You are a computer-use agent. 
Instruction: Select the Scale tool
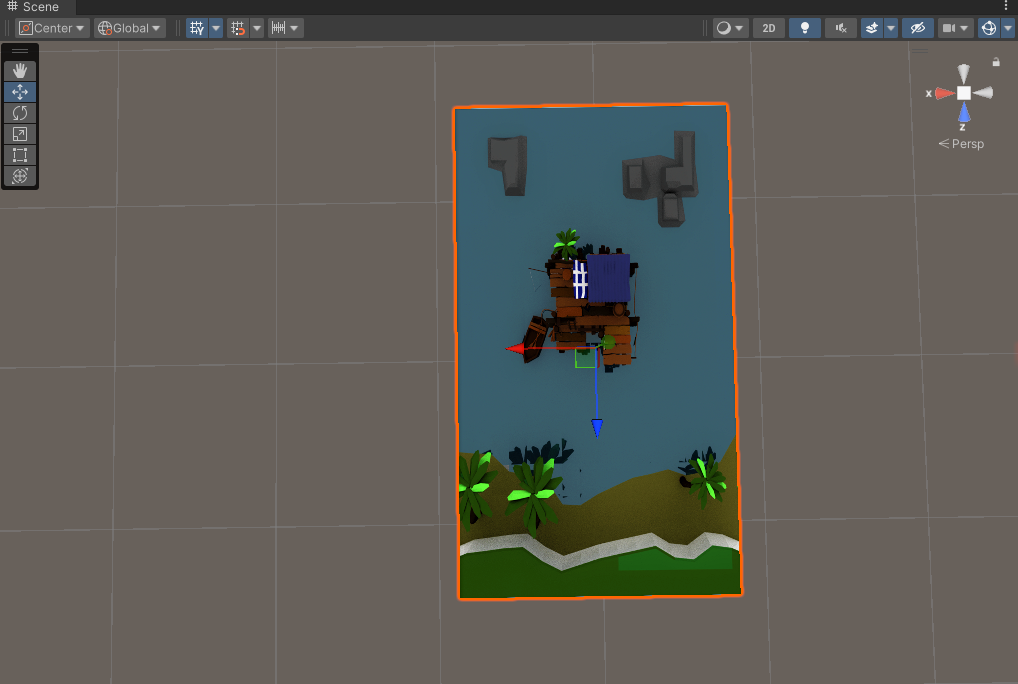point(20,134)
